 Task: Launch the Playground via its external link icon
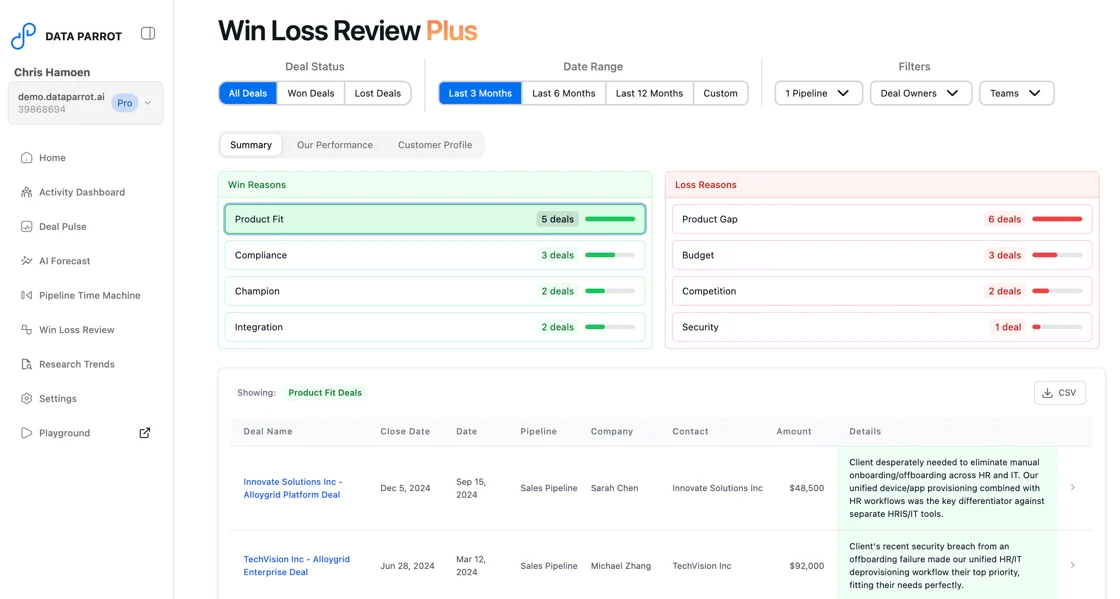click(144, 432)
